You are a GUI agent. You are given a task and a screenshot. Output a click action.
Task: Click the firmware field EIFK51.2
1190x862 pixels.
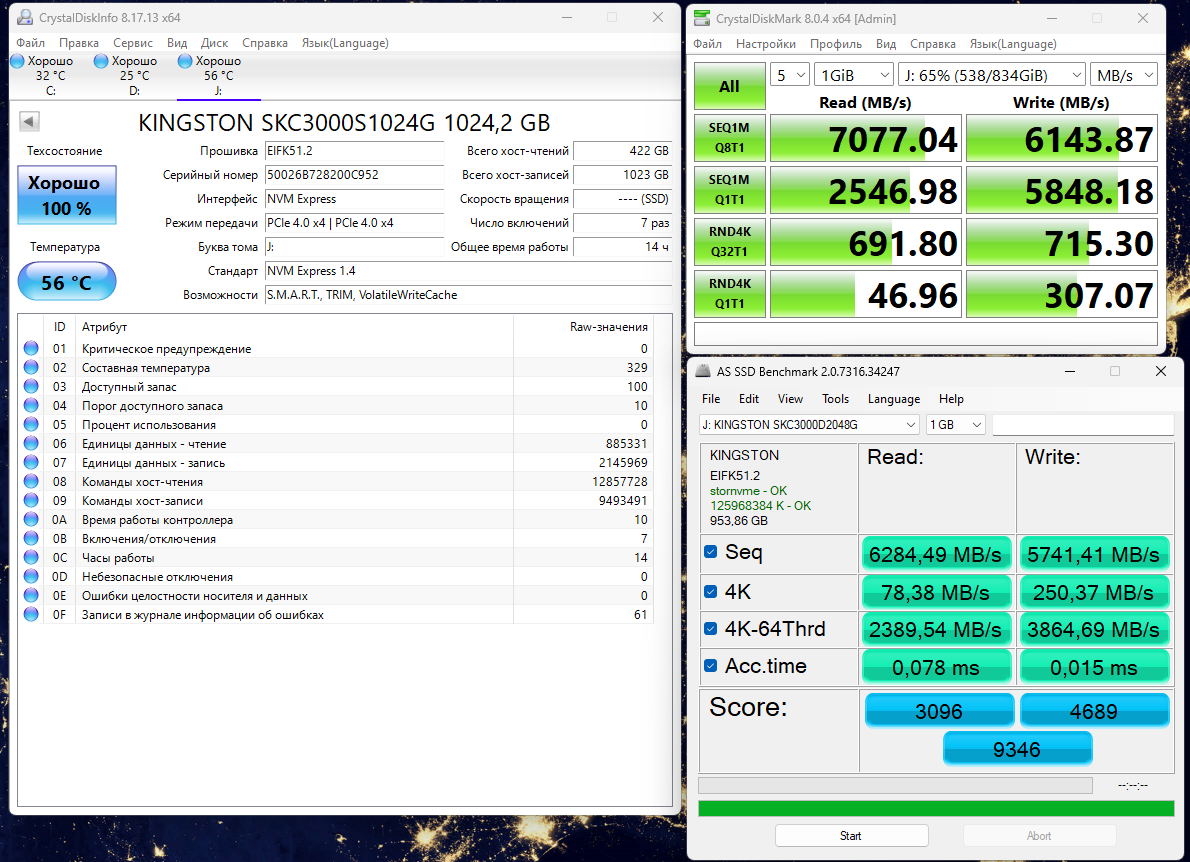[x=354, y=151]
